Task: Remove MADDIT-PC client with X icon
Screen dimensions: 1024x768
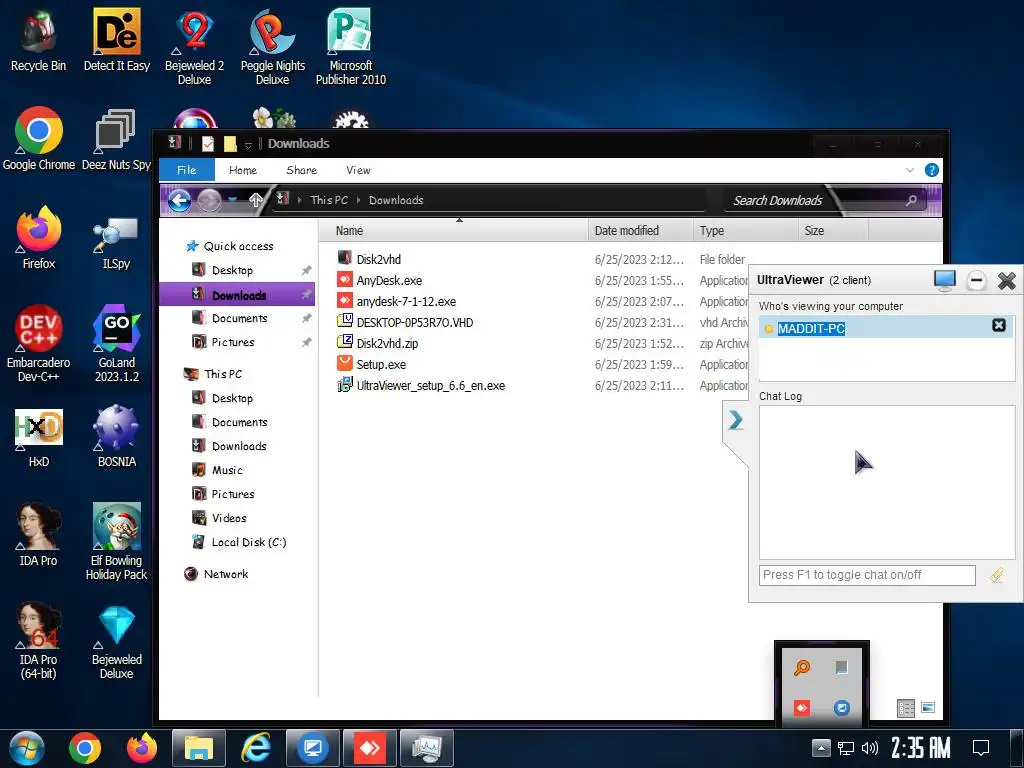Action: [999, 325]
